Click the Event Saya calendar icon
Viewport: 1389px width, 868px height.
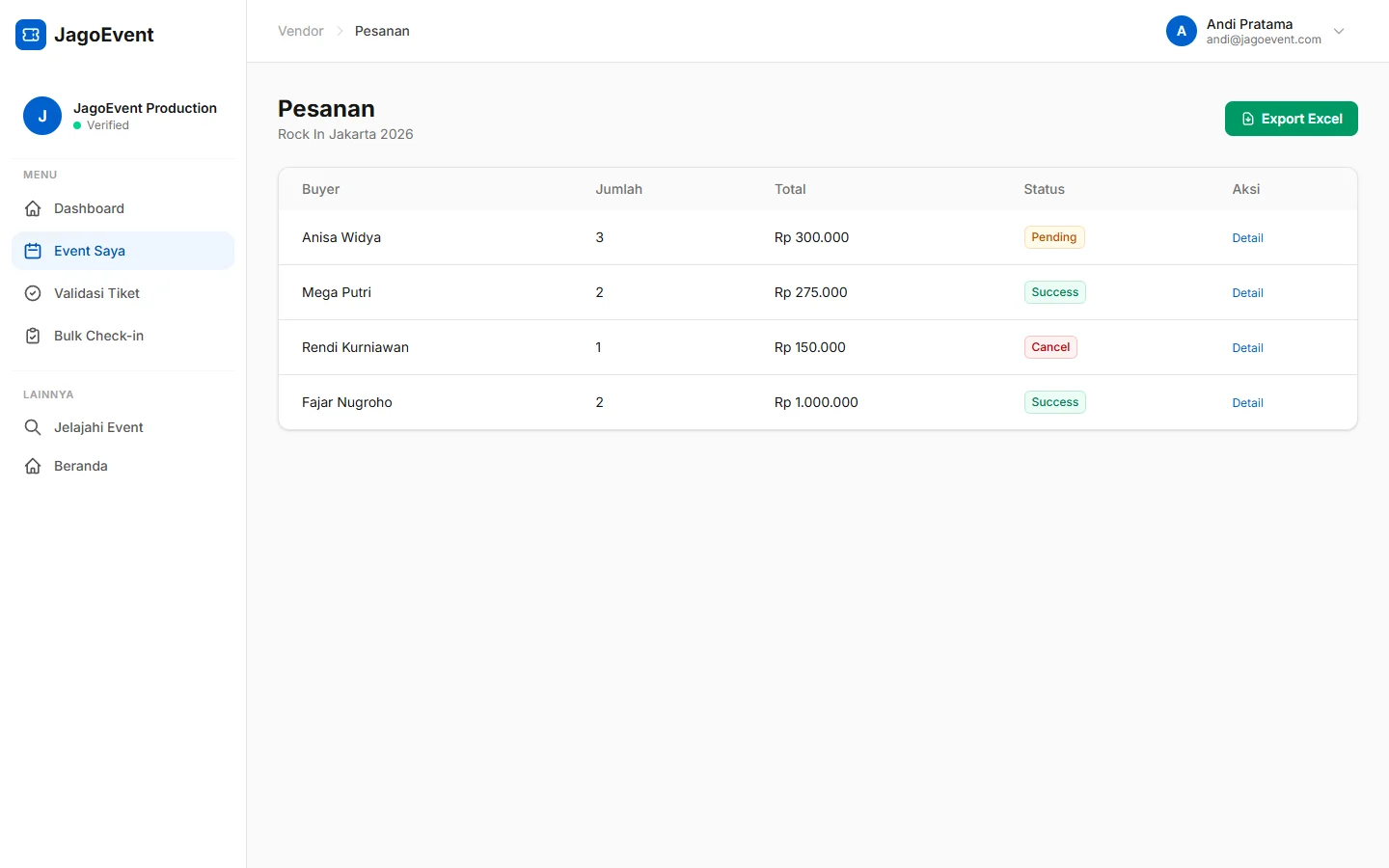pos(33,251)
